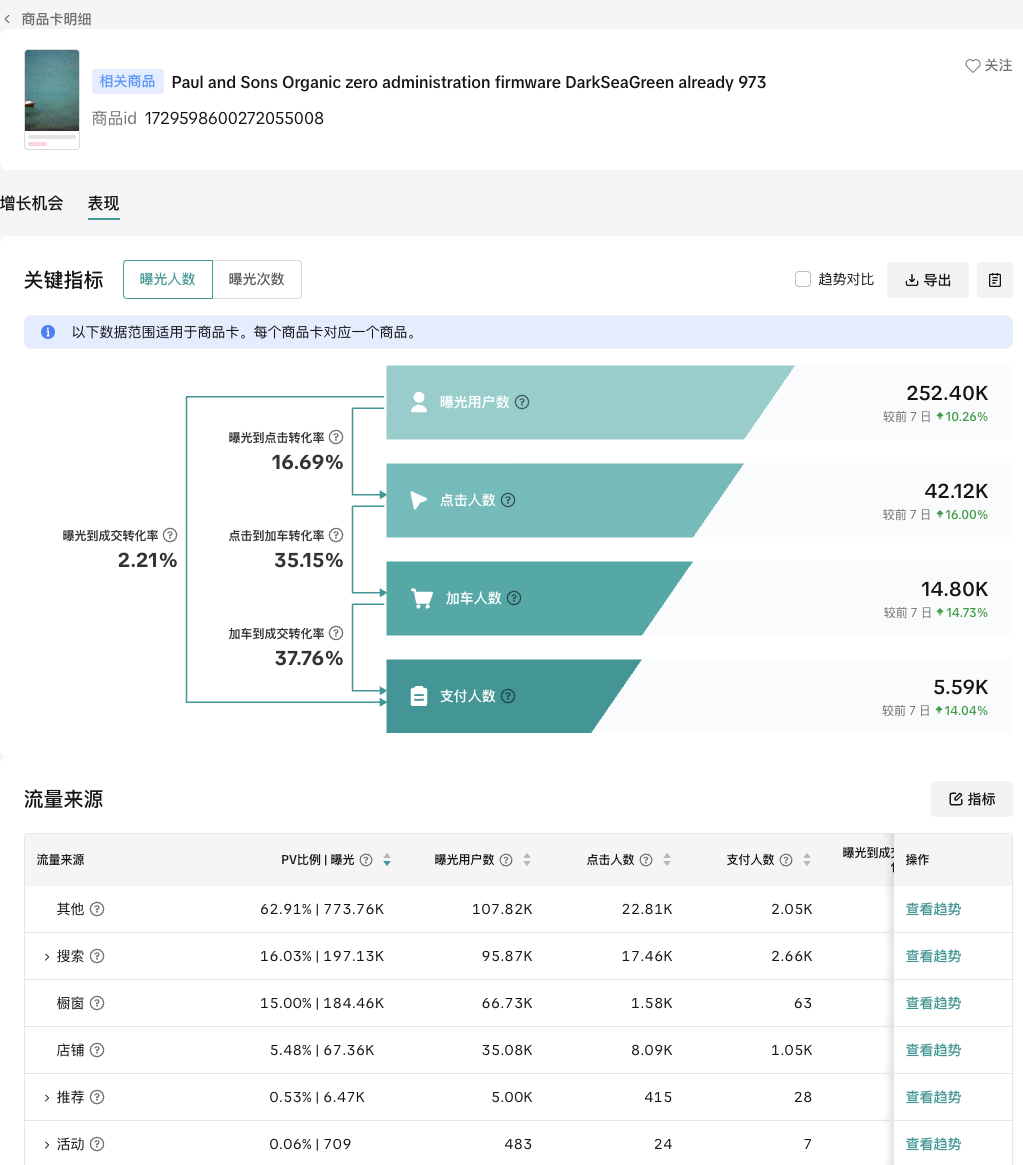Click the 导出 export button

coord(927,280)
